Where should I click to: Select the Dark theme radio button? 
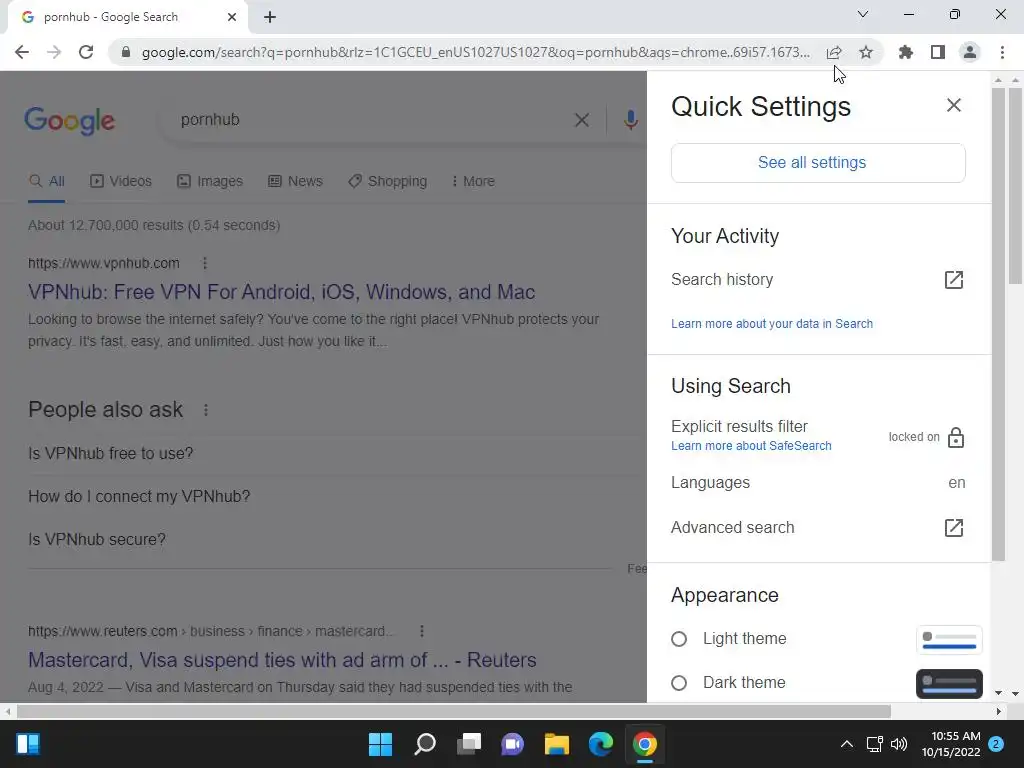point(679,683)
